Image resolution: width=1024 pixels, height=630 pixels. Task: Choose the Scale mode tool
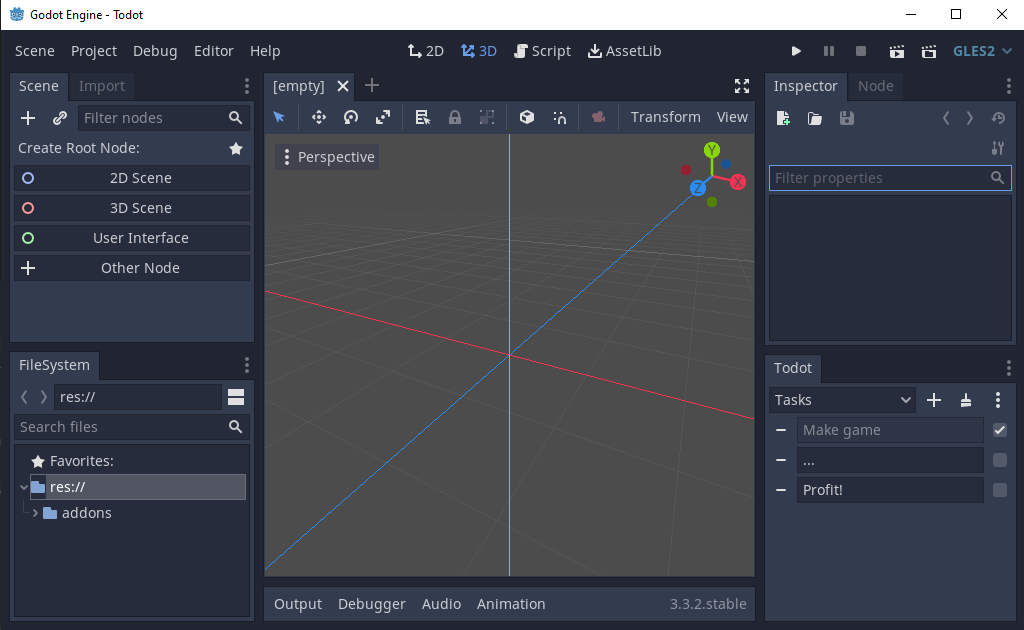coord(383,118)
